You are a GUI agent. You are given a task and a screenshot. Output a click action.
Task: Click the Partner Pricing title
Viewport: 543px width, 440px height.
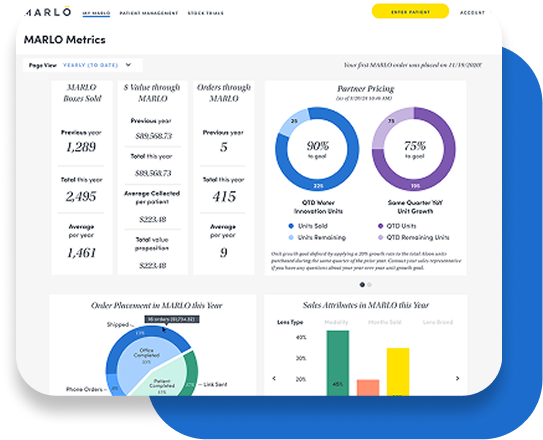click(366, 89)
